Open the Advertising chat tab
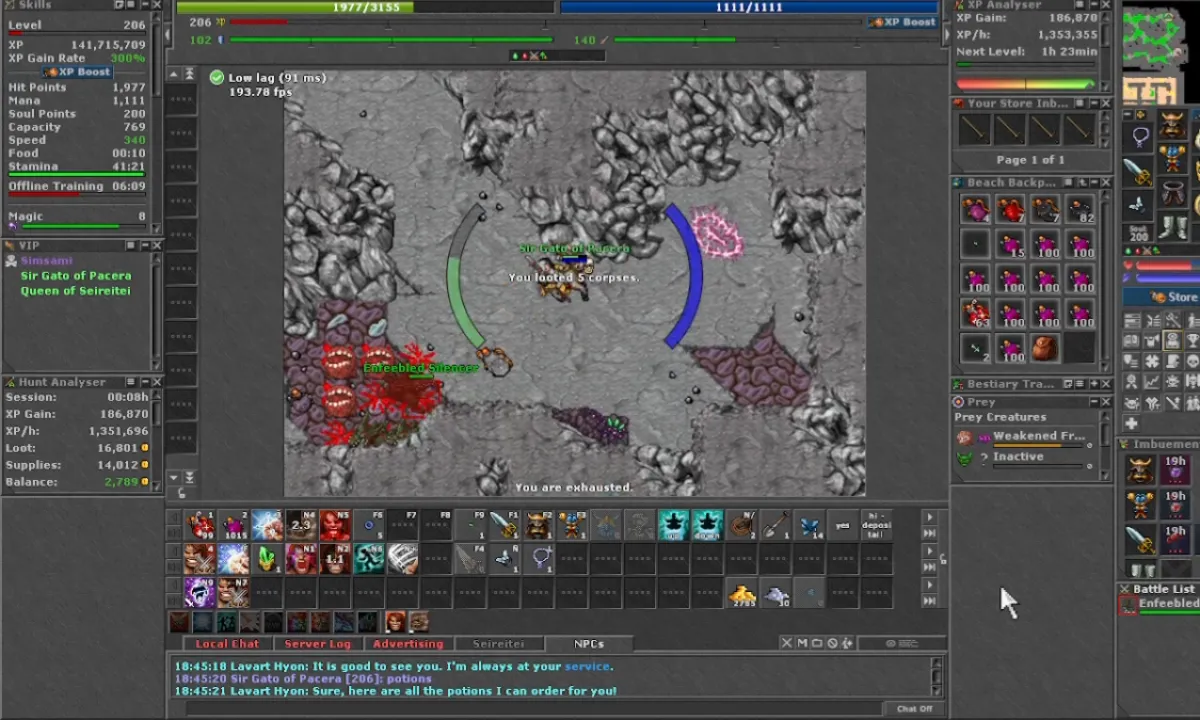Image resolution: width=1200 pixels, height=720 pixels. click(408, 644)
